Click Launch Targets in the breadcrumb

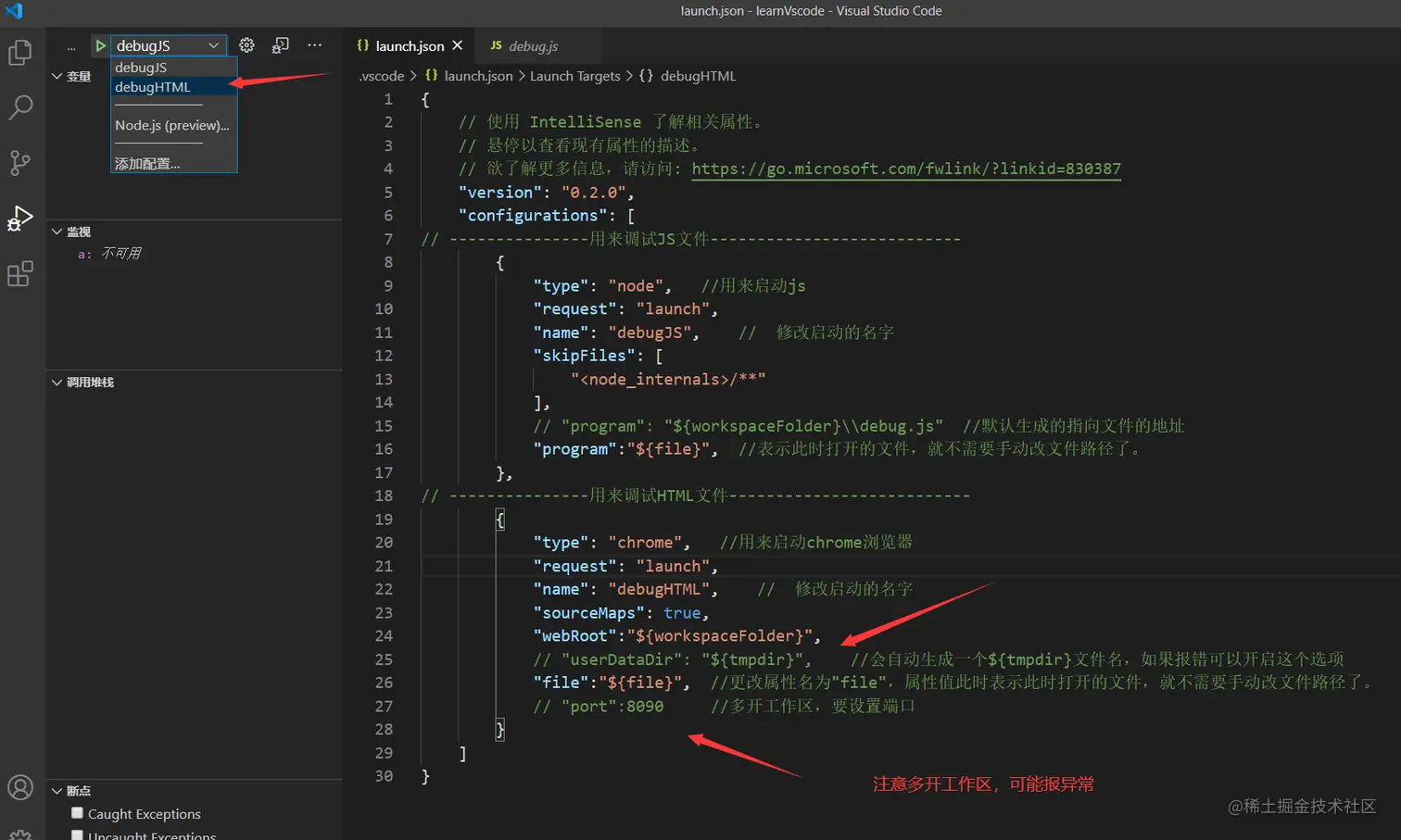click(x=574, y=76)
